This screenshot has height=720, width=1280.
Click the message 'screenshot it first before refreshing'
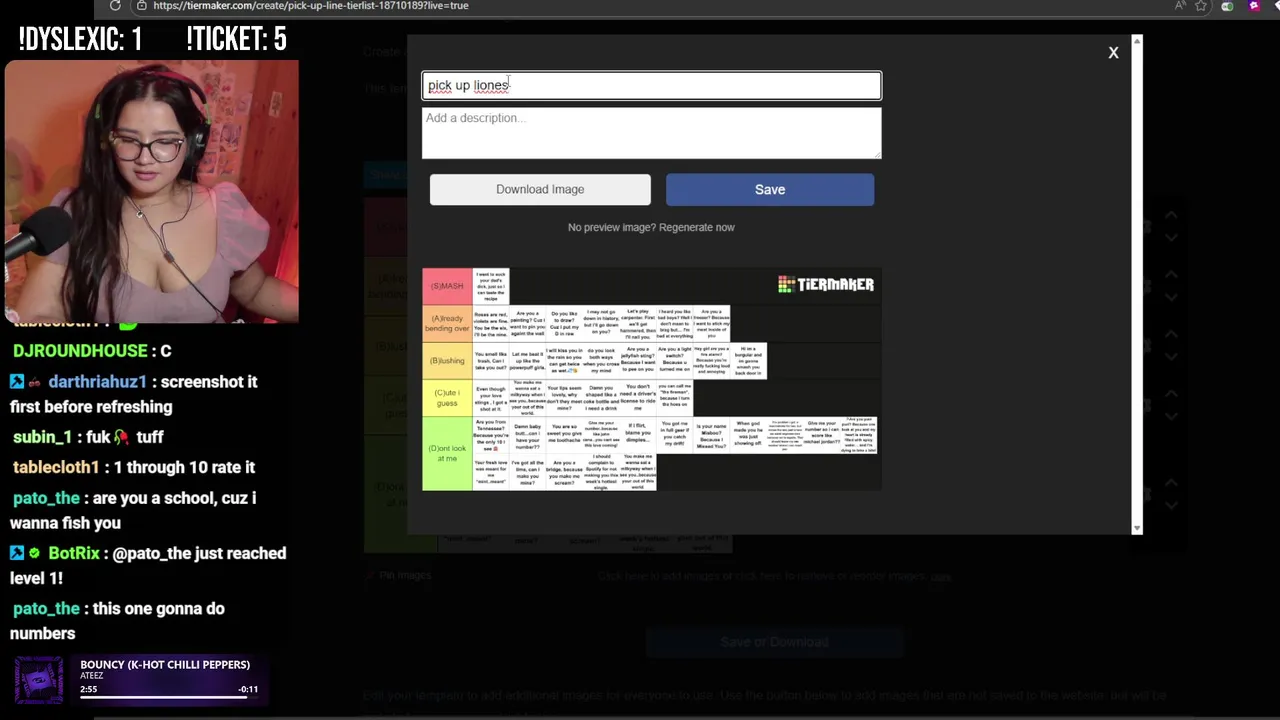pyautogui.click(x=133, y=394)
